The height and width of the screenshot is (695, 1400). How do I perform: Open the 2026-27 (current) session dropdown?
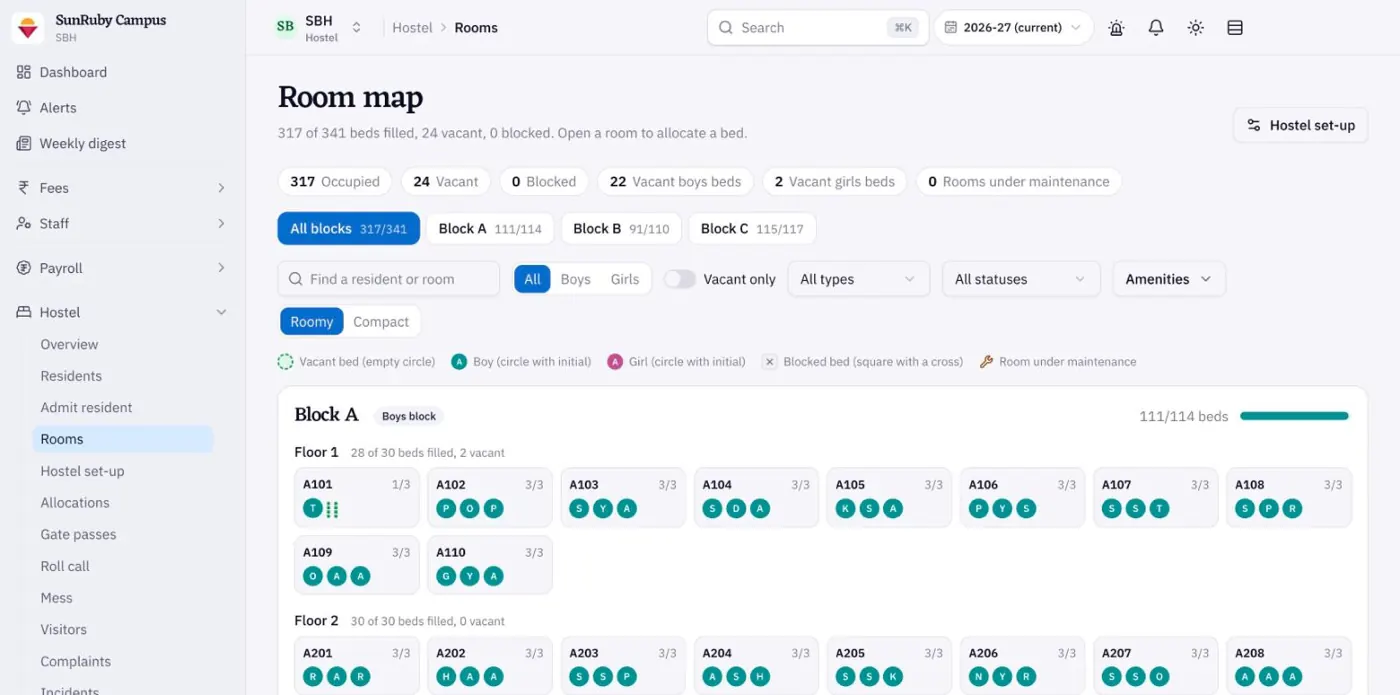coord(1013,28)
